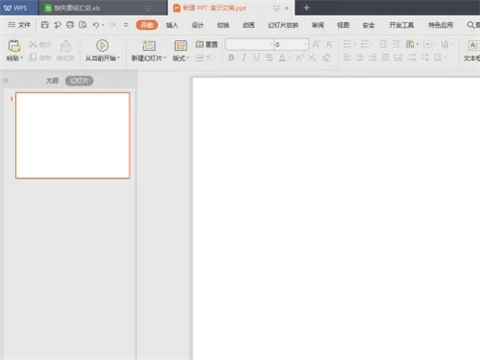Click the Paste clipboard icon
Viewport: 480px width, 360px height.
14,46
